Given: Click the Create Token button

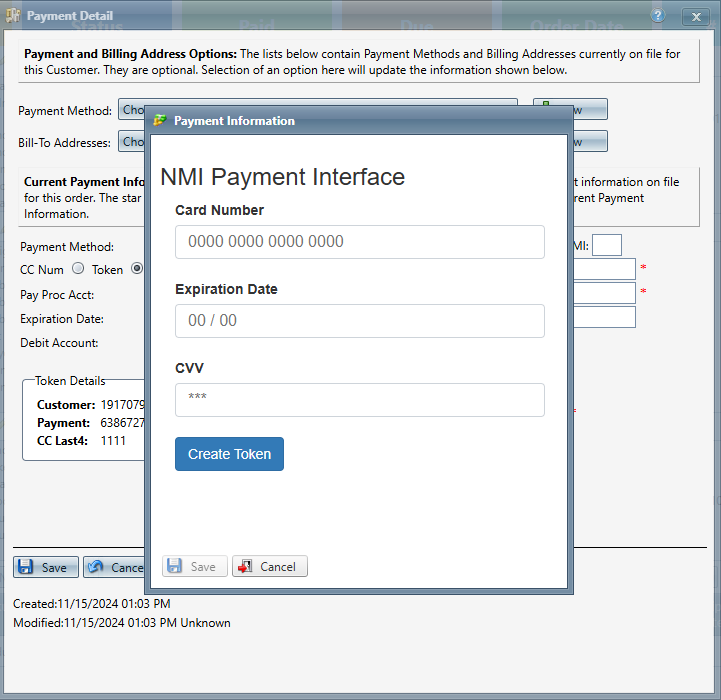Looking at the screenshot, I should (229, 454).
